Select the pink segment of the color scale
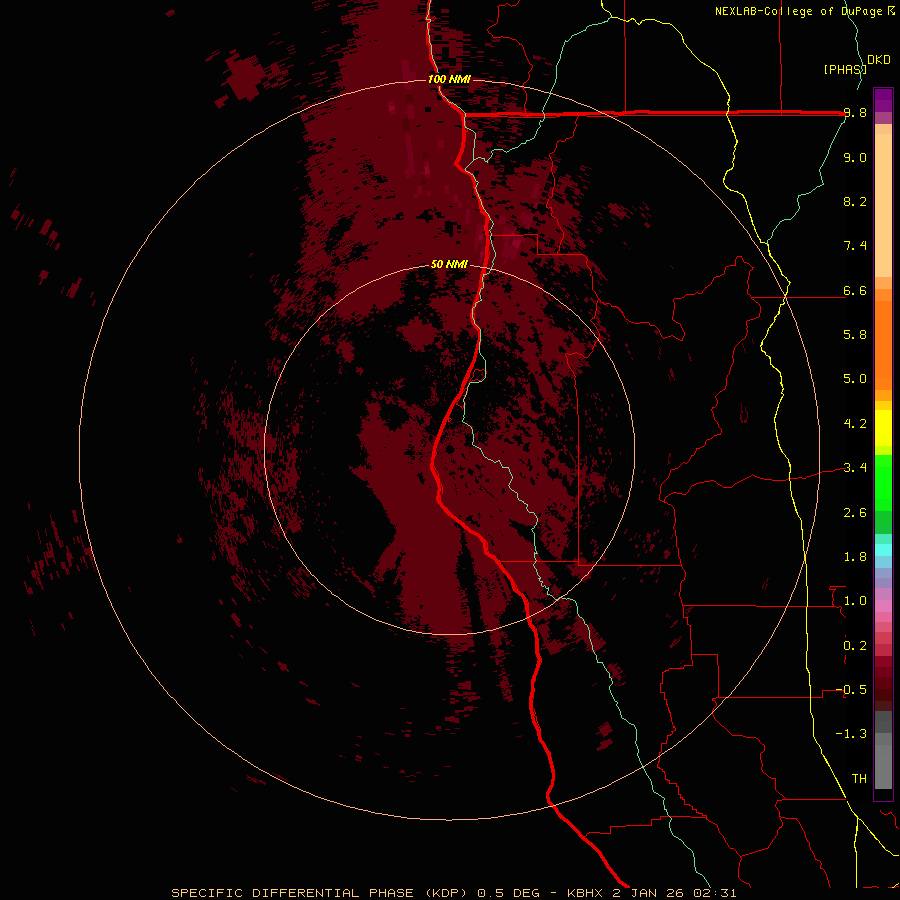This screenshot has height=900, width=900. click(x=883, y=606)
